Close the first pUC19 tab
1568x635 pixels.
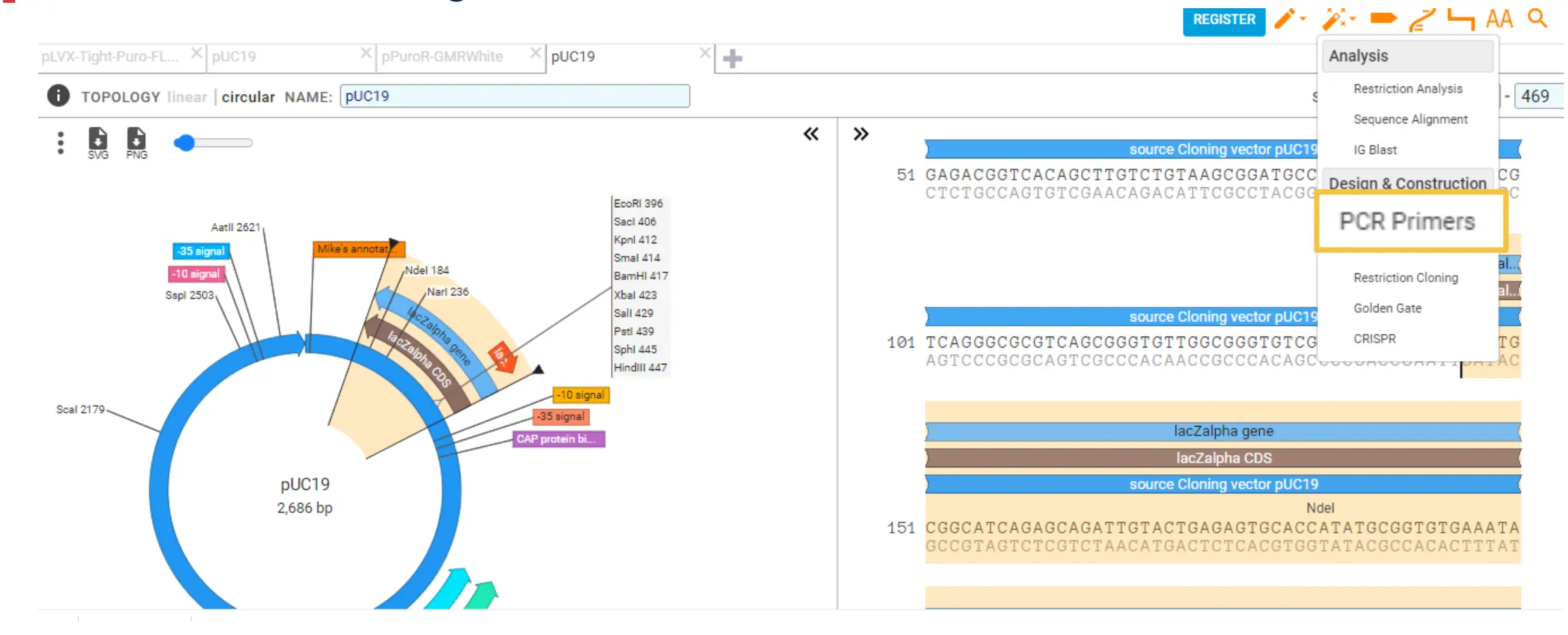coord(366,52)
